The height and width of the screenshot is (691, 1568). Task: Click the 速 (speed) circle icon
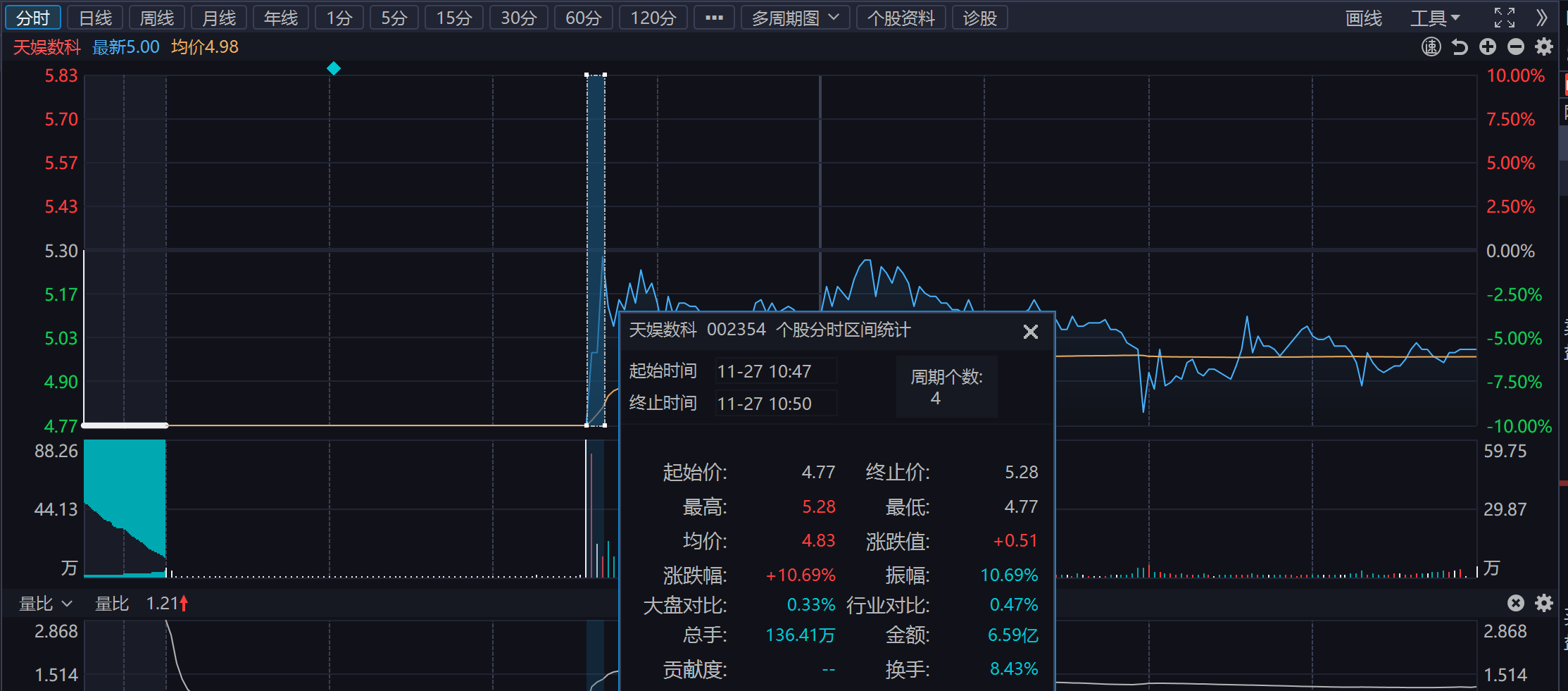[x=1431, y=47]
